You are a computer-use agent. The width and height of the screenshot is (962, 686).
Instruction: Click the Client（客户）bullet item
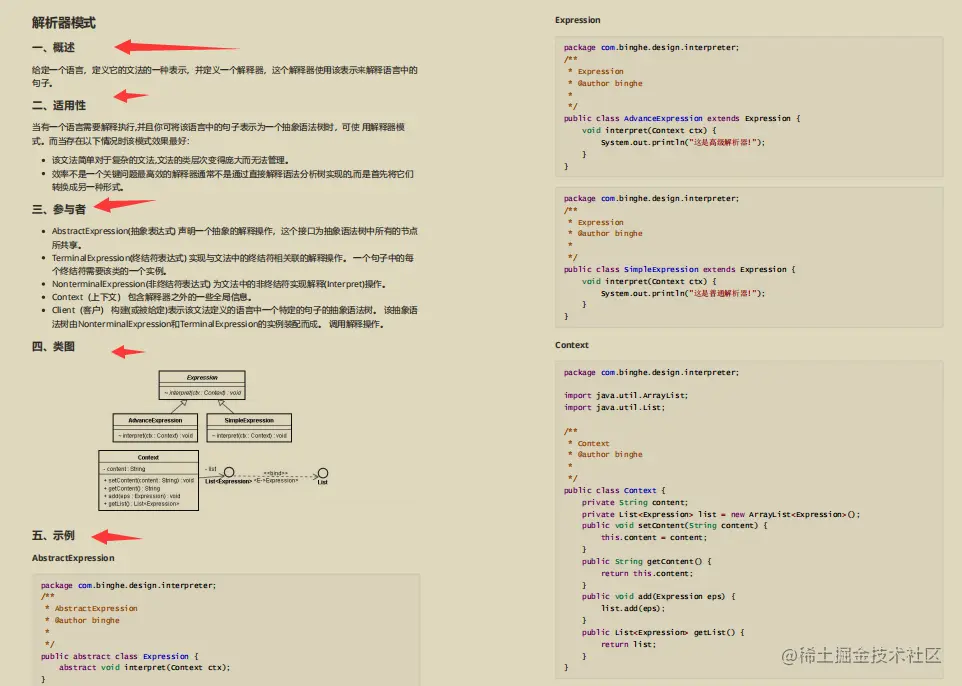(234, 317)
